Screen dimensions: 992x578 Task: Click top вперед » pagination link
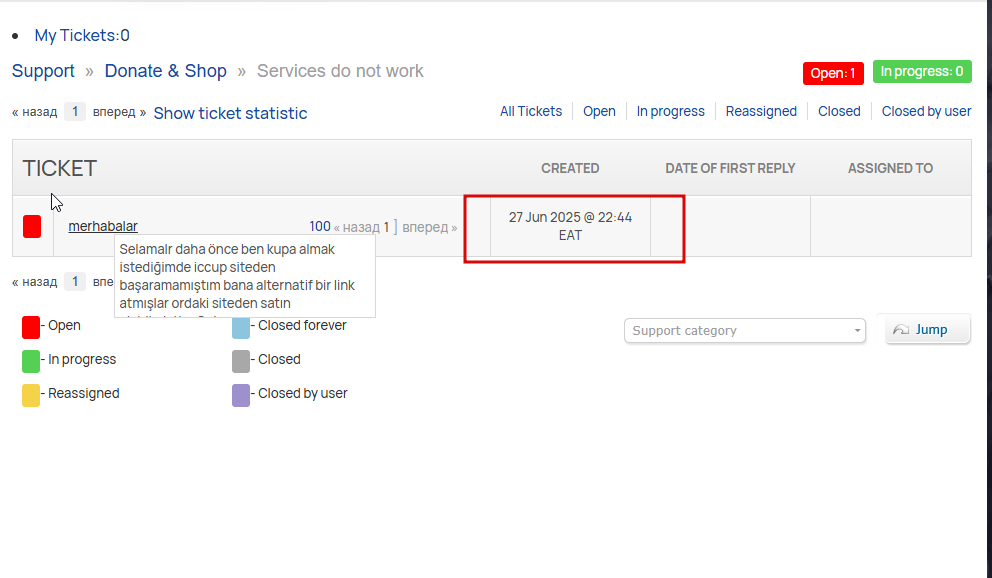[120, 112]
